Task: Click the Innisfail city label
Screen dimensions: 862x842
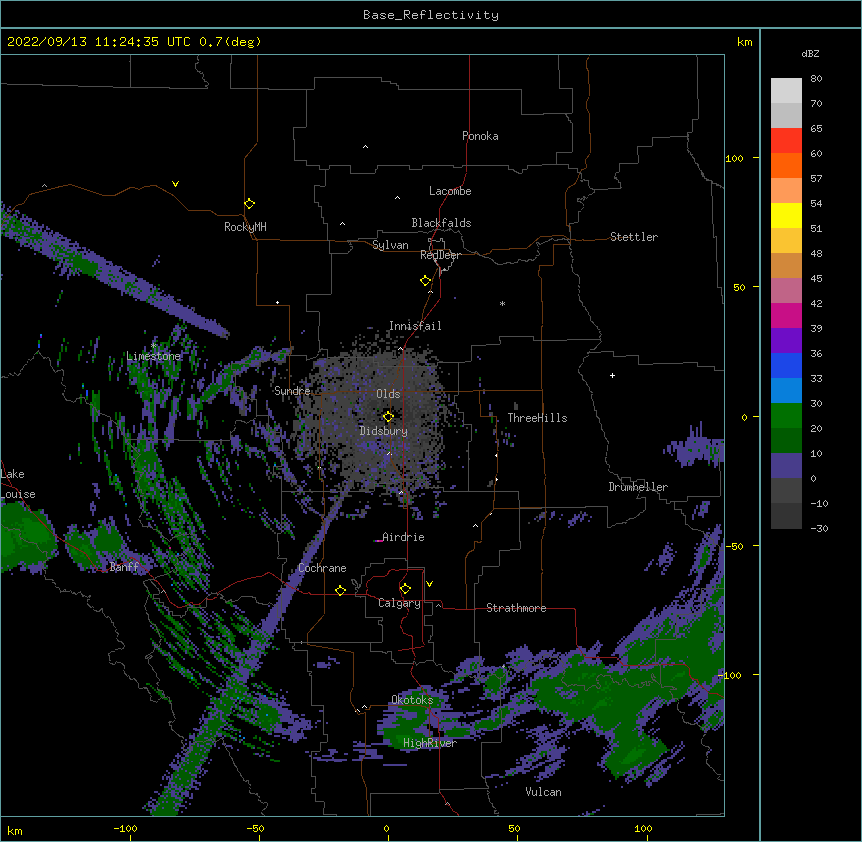Action: tap(415, 326)
